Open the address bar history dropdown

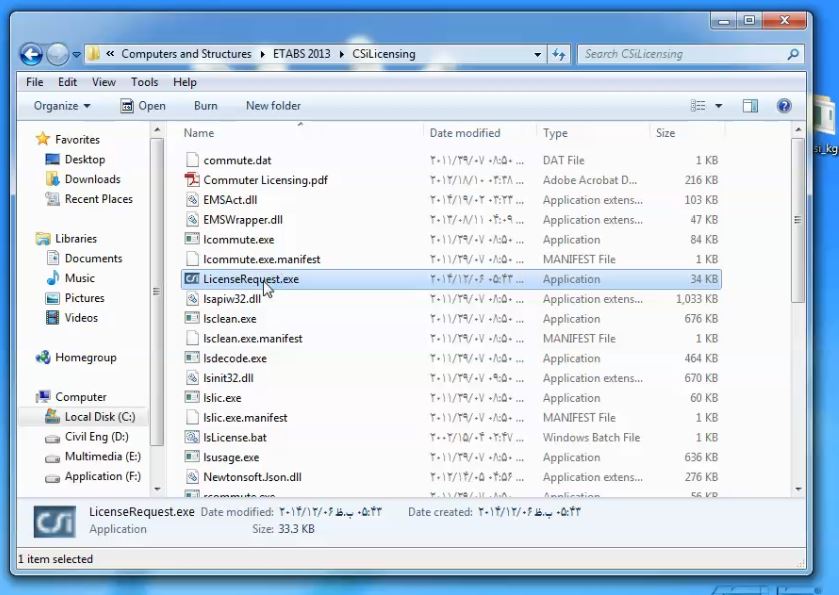[537, 55]
